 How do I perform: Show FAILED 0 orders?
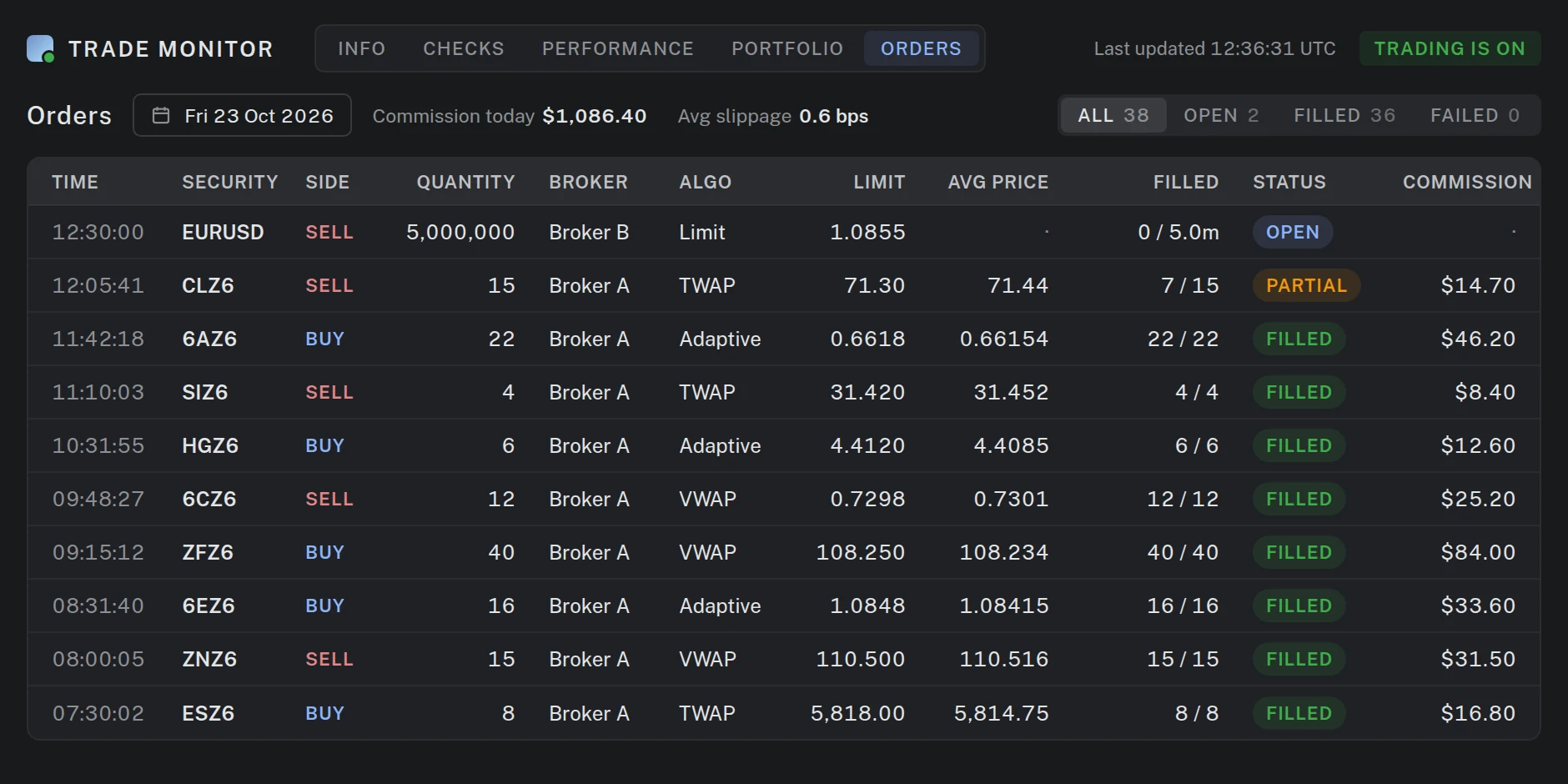(1475, 115)
